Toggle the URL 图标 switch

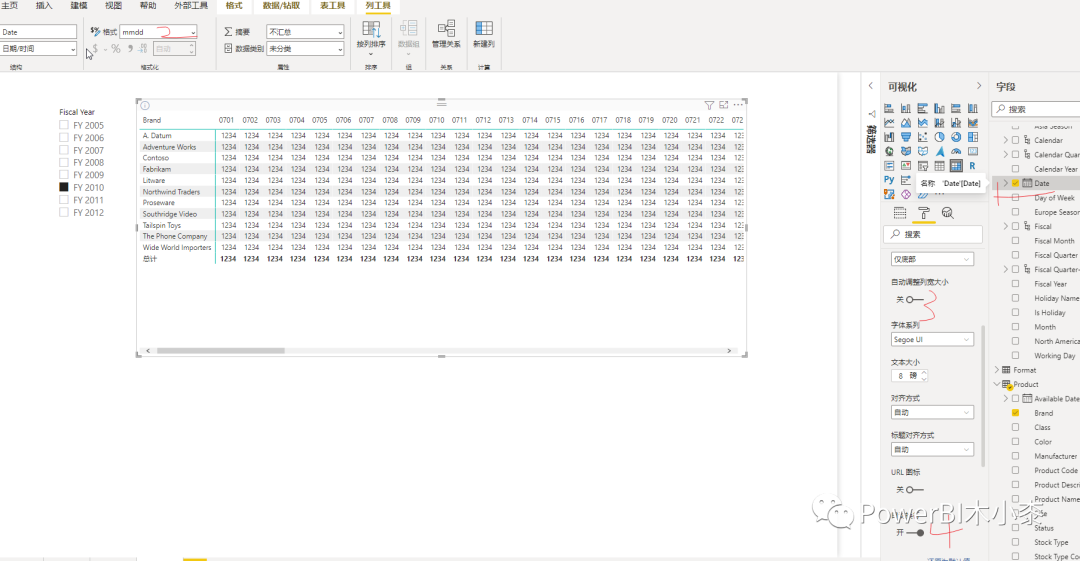[x=915, y=490]
